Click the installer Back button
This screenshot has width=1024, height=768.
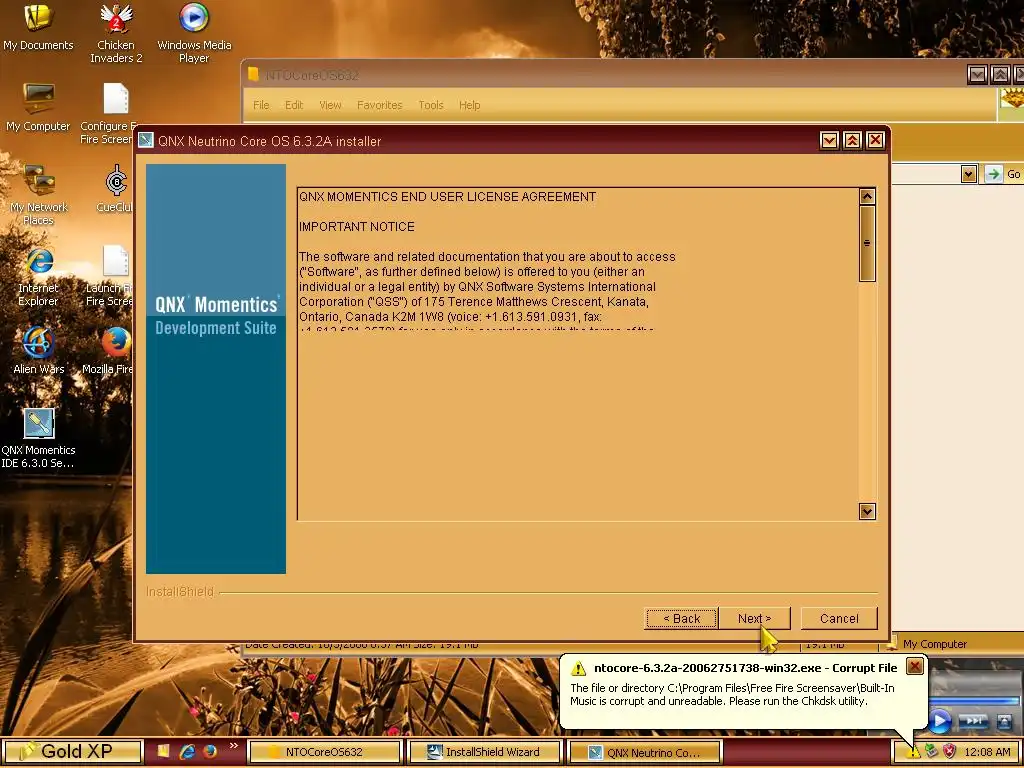[681, 618]
